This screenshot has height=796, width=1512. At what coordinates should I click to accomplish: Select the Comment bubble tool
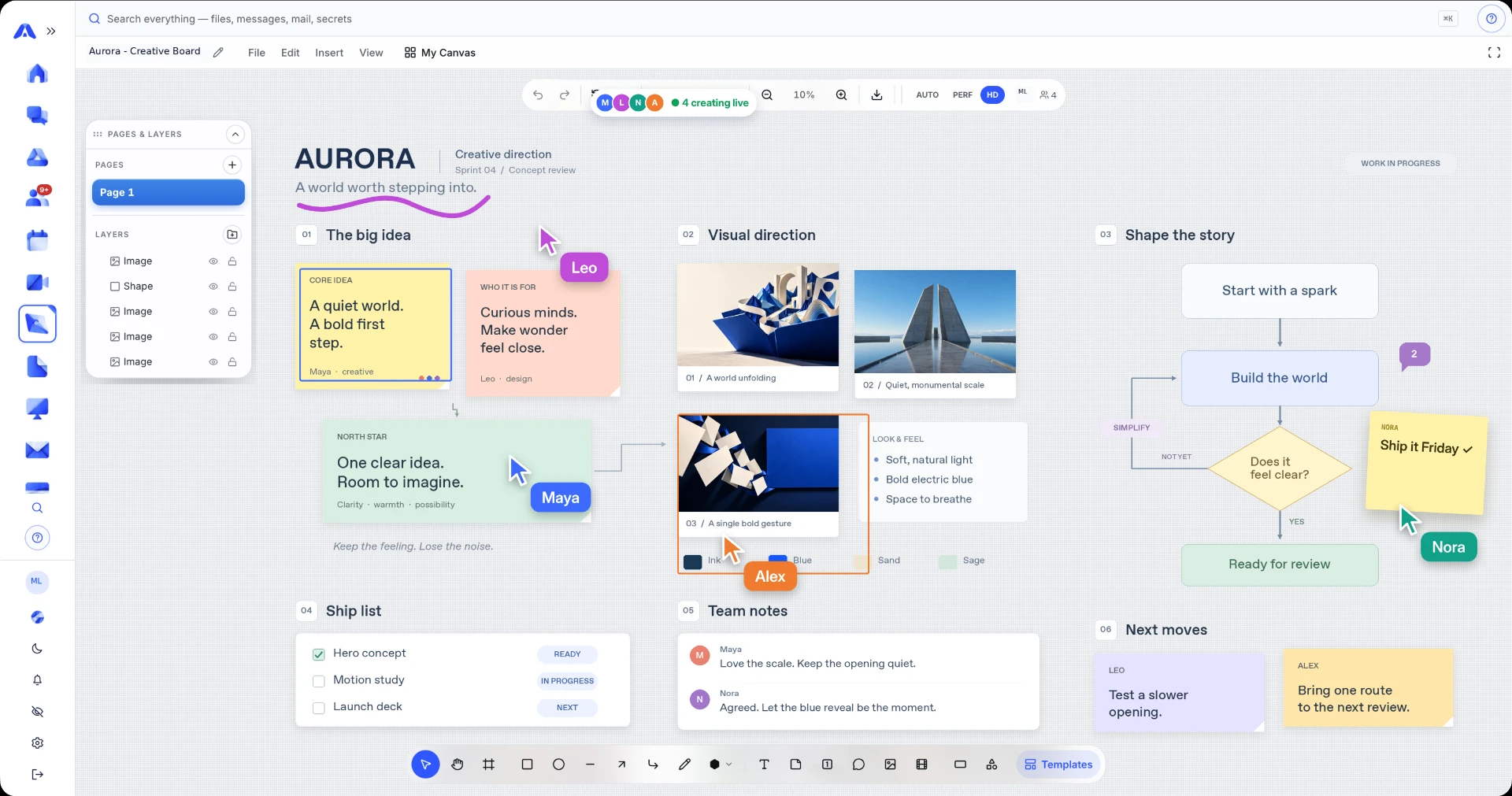[x=858, y=765]
